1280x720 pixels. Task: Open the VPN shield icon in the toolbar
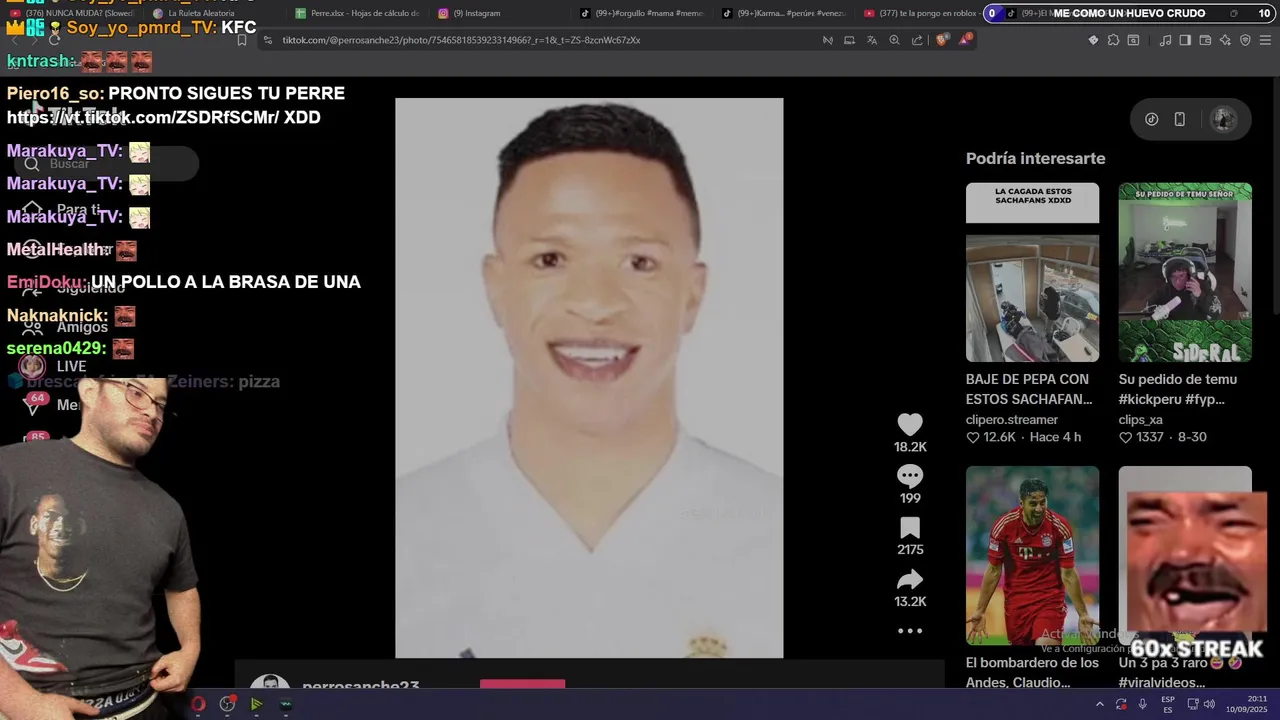click(1245, 40)
